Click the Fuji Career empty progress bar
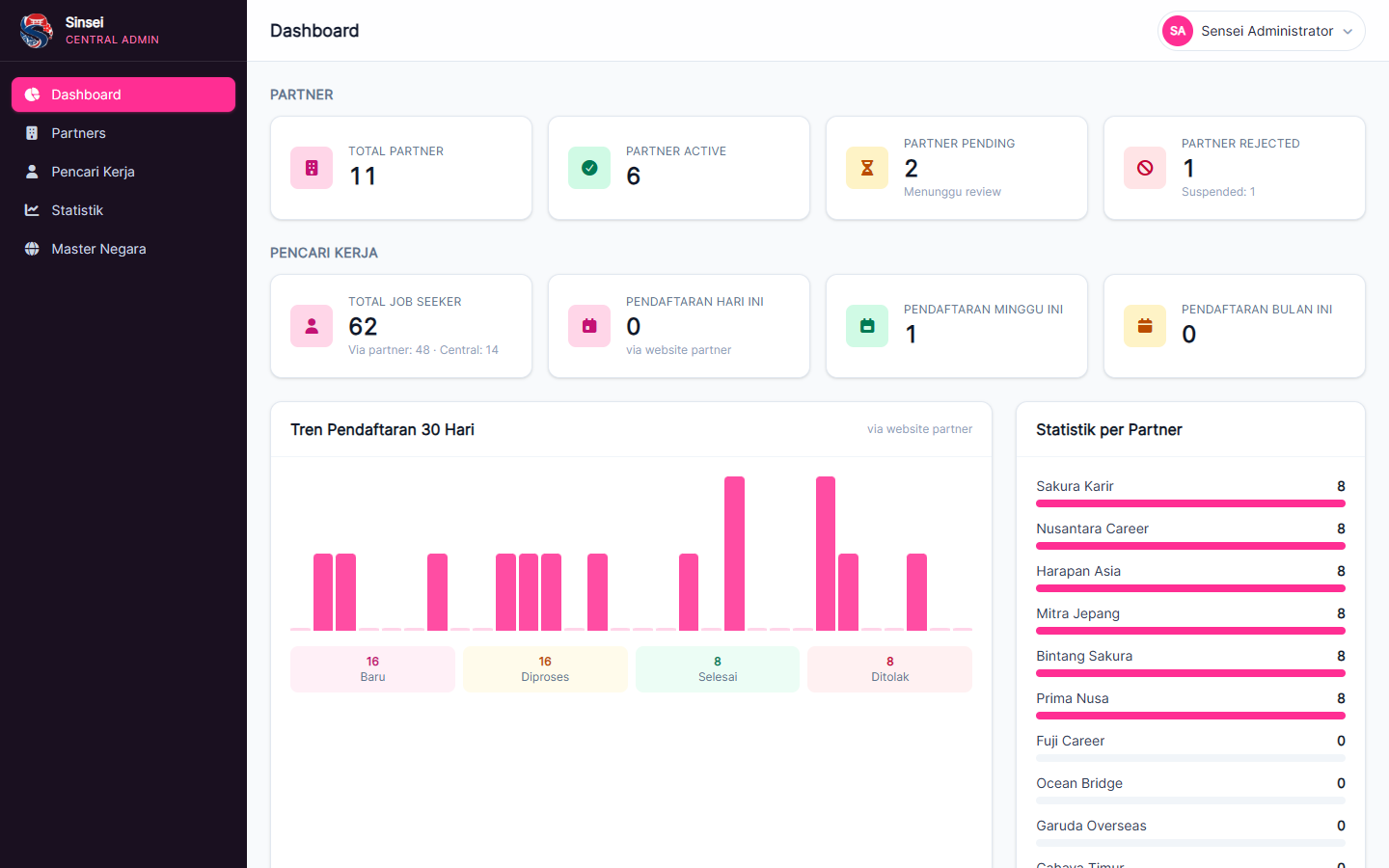1389x868 pixels. (1190, 758)
